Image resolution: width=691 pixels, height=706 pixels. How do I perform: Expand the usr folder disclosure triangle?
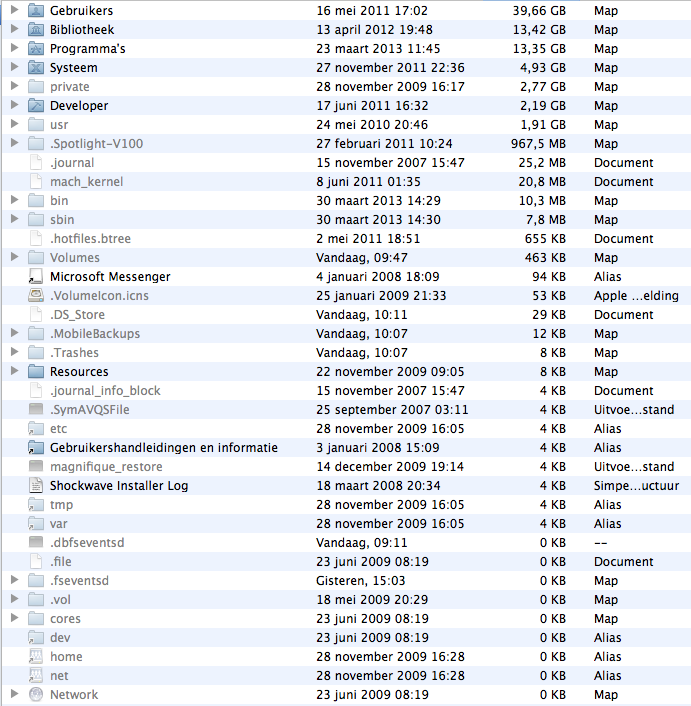pyautogui.click(x=14, y=123)
